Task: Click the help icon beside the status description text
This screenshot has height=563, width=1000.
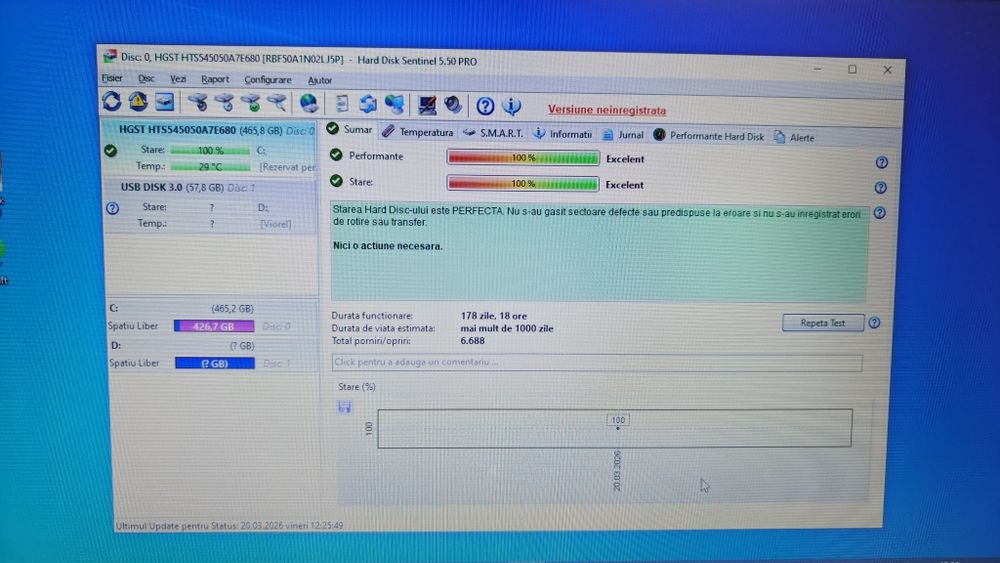Action: pyautogui.click(x=879, y=213)
